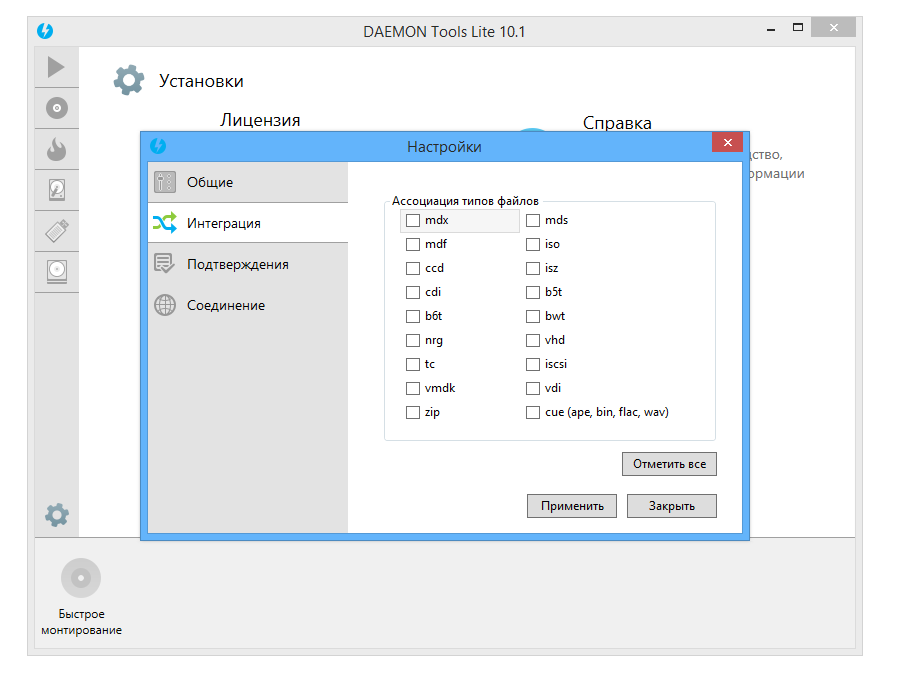Tick the isz checkbox
Viewport: 898px width, 688px height.
pyautogui.click(x=533, y=269)
